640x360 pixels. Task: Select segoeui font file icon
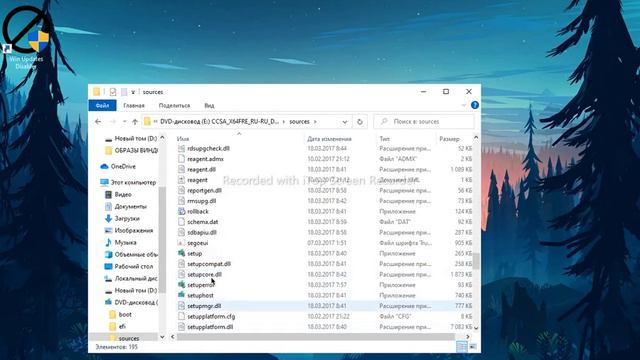(182, 243)
